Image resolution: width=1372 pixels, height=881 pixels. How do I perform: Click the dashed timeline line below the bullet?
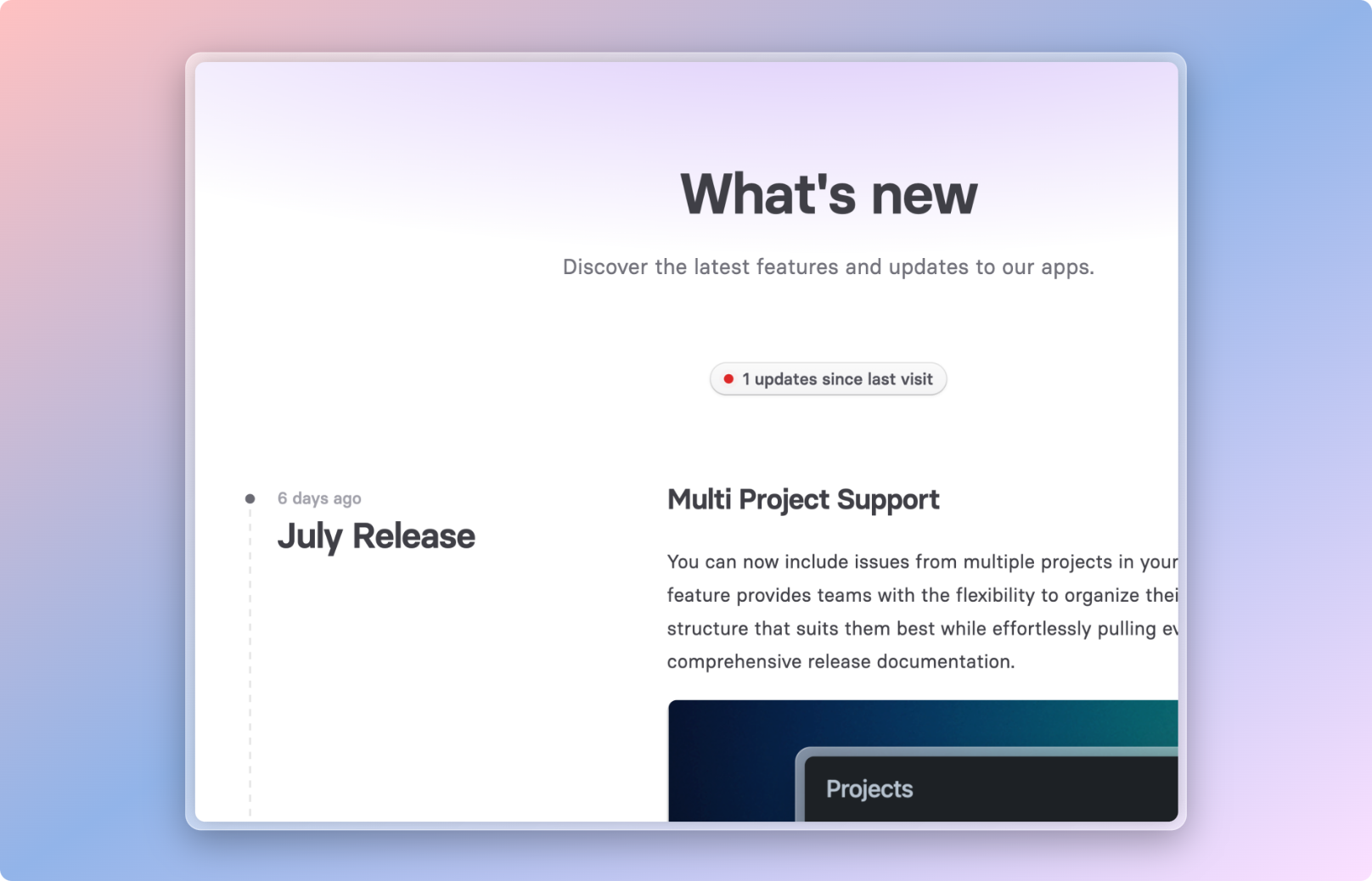[250, 662]
